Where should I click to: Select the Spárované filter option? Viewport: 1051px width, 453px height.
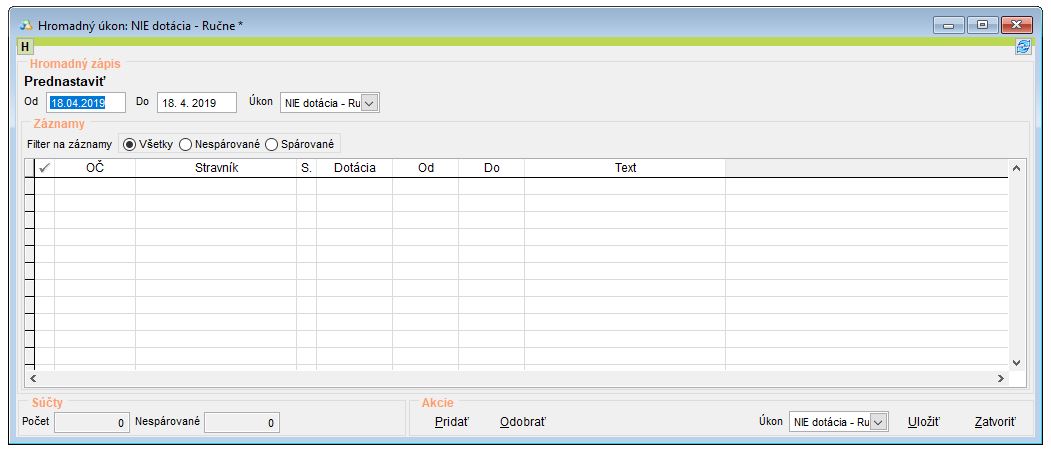click(271, 144)
